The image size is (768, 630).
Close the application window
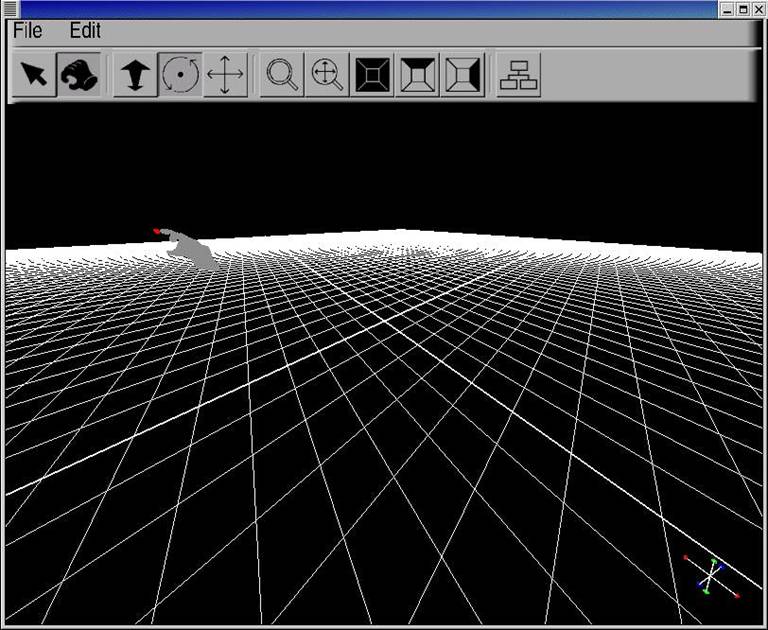click(758, 9)
